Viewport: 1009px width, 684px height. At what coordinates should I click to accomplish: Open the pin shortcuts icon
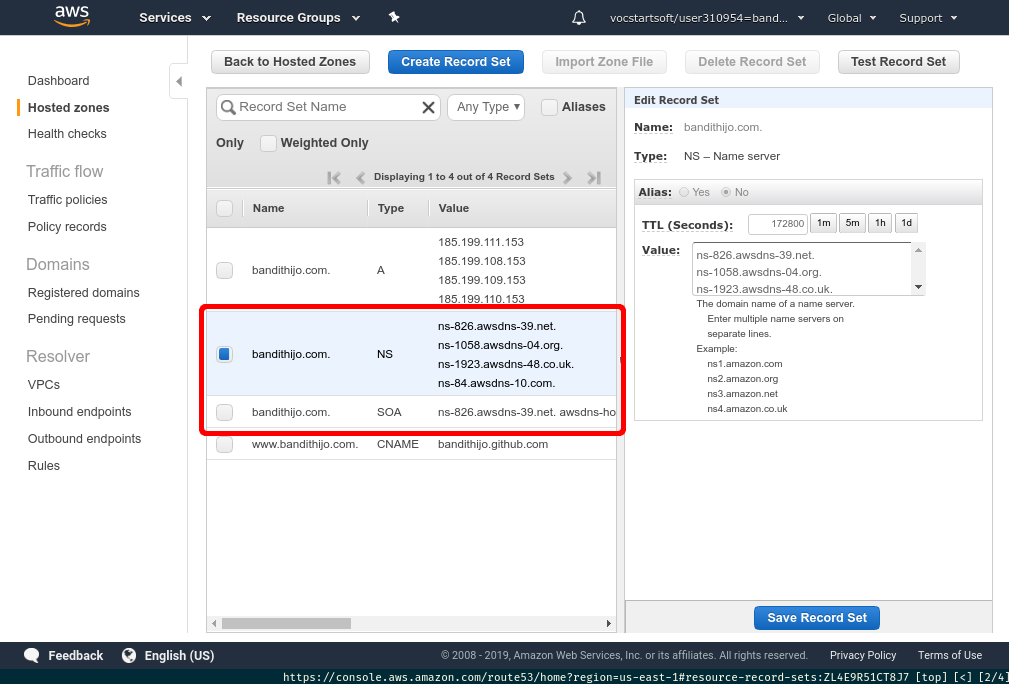tap(394, 18)
